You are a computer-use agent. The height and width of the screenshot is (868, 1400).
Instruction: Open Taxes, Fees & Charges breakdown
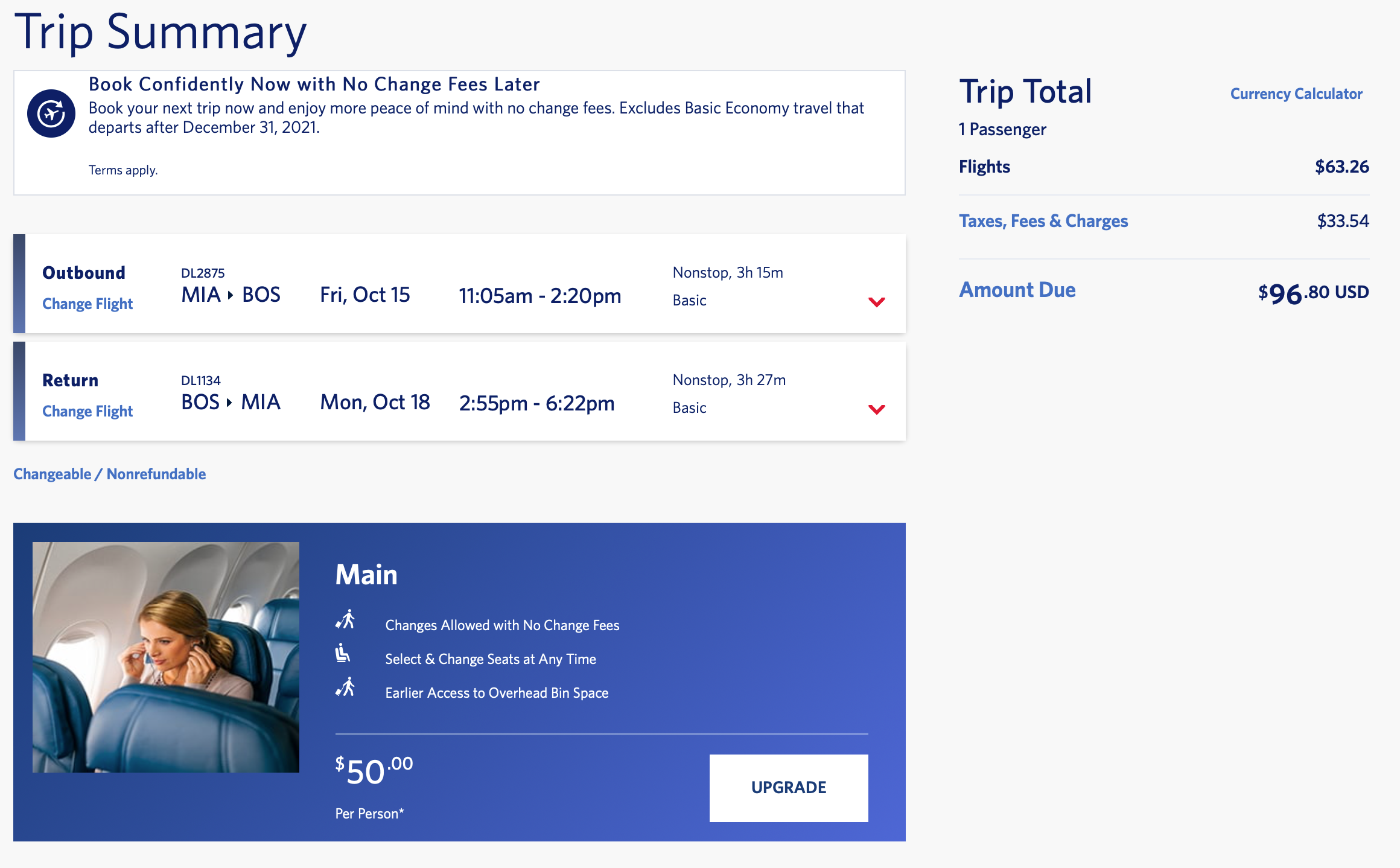pos(1043,221)
